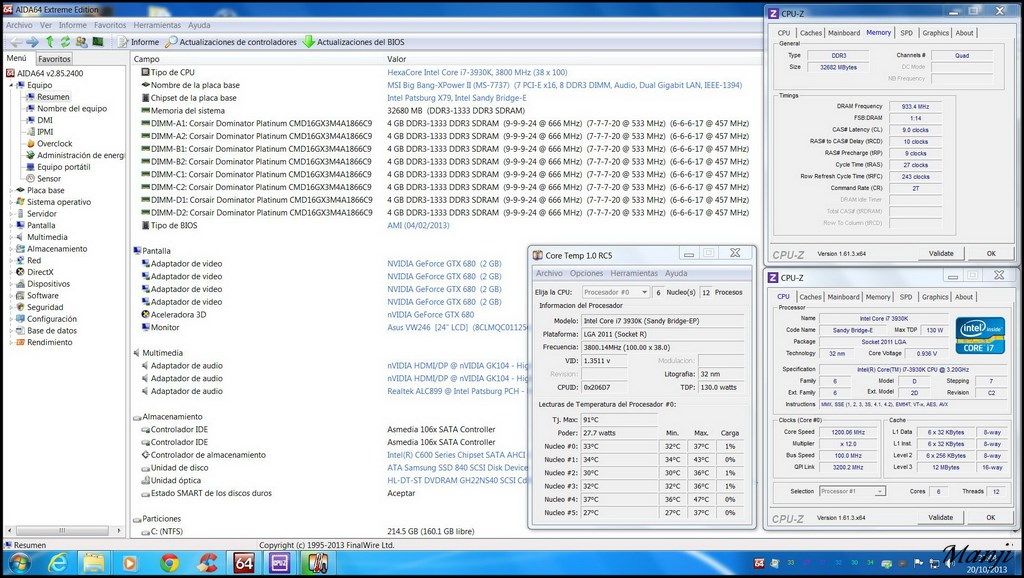
Task: Open Actualizaciones del BIOS
Action: [353, 42]
